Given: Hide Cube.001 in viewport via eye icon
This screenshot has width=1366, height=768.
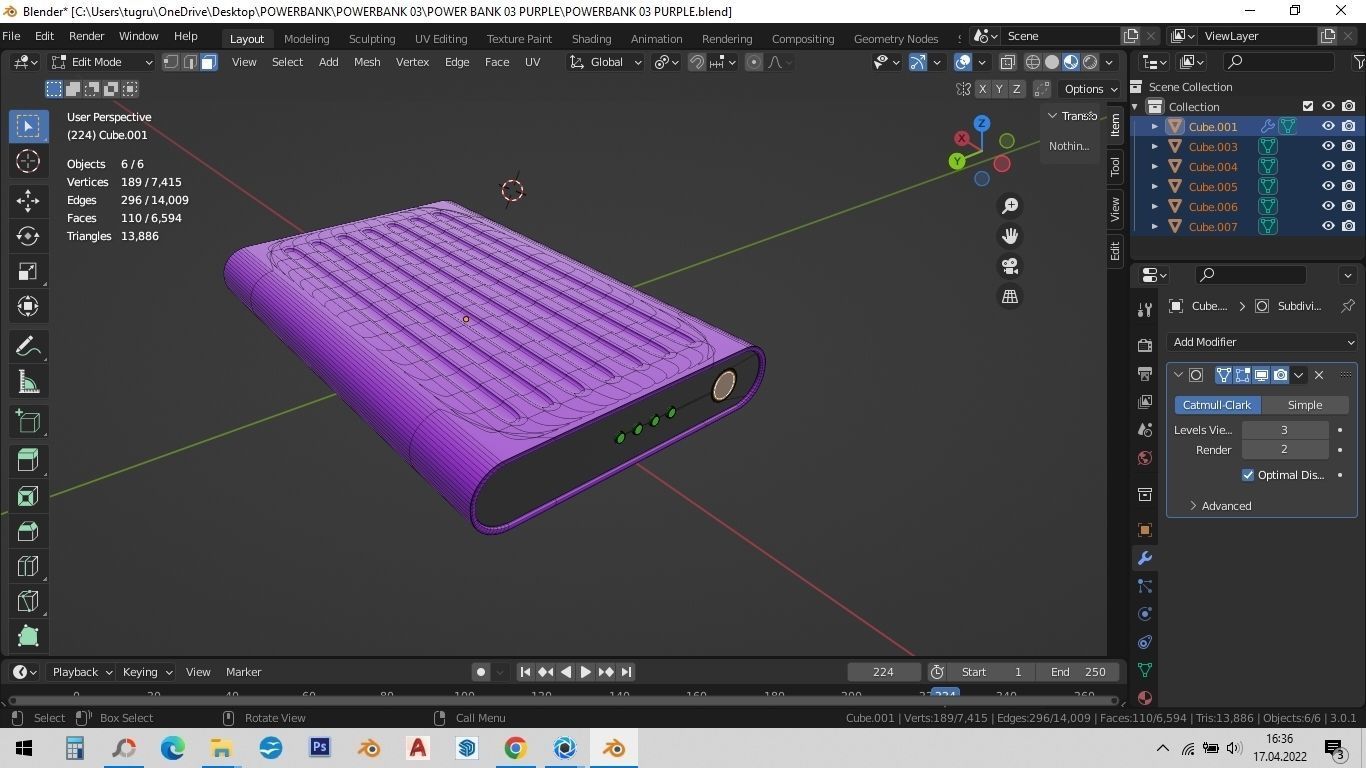Looking at the screenshot, I should point(1328,126).
